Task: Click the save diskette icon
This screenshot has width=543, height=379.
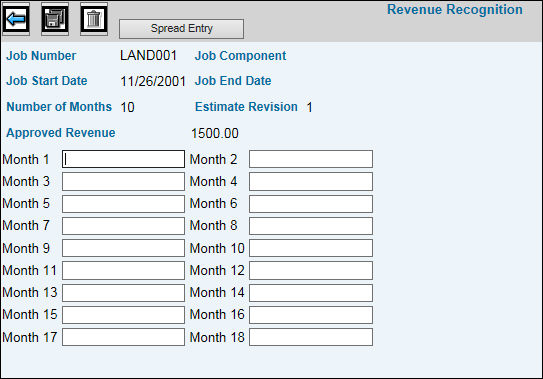Action: click(55, 19)
